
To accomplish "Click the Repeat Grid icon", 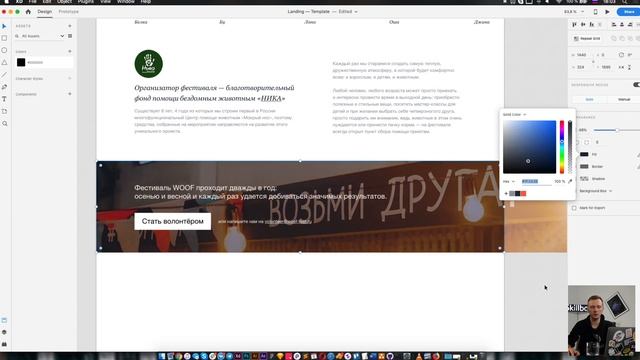I will [x=576, y=38].
